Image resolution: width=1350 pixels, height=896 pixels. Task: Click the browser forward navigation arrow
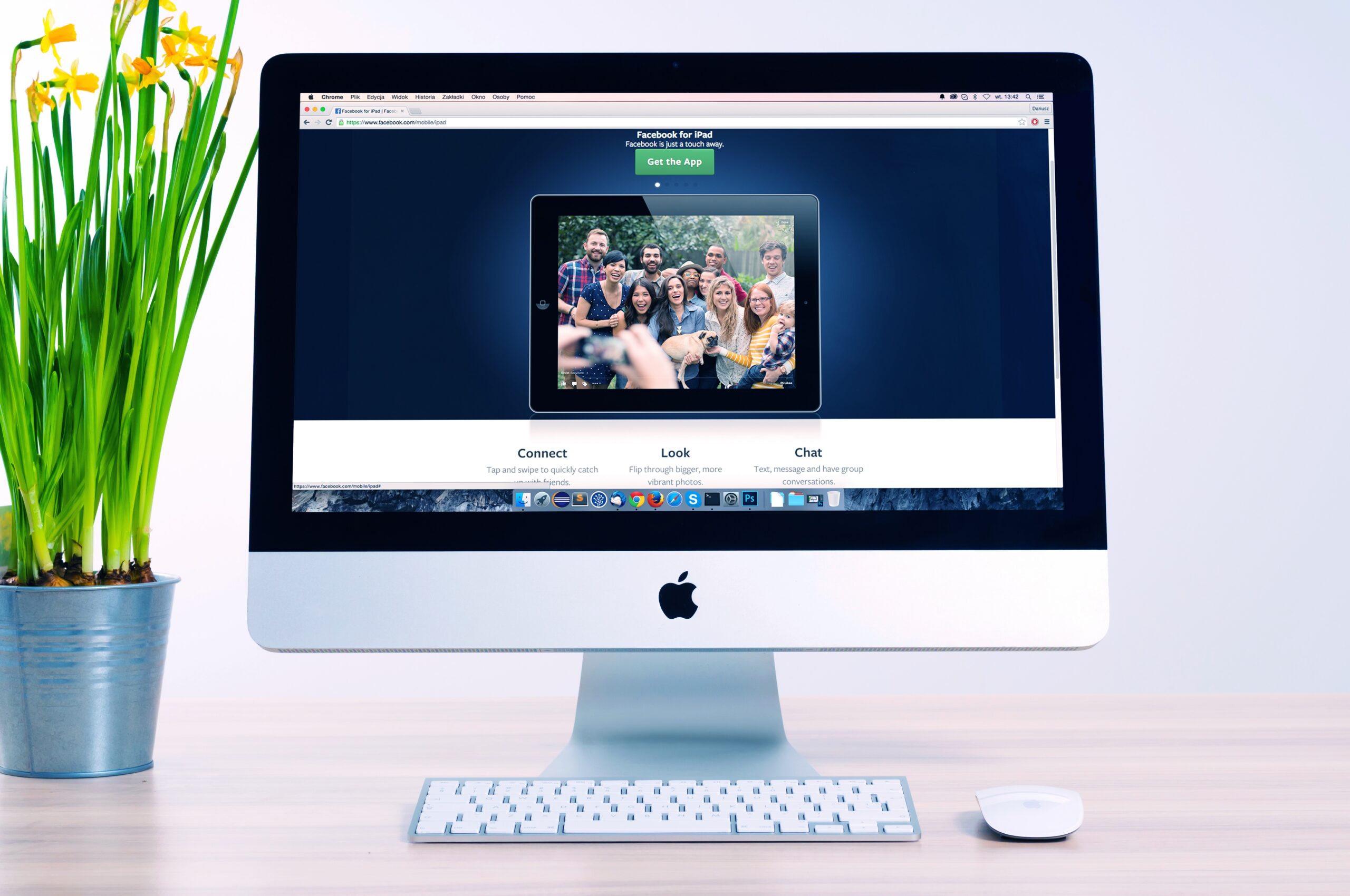(323, 121)
